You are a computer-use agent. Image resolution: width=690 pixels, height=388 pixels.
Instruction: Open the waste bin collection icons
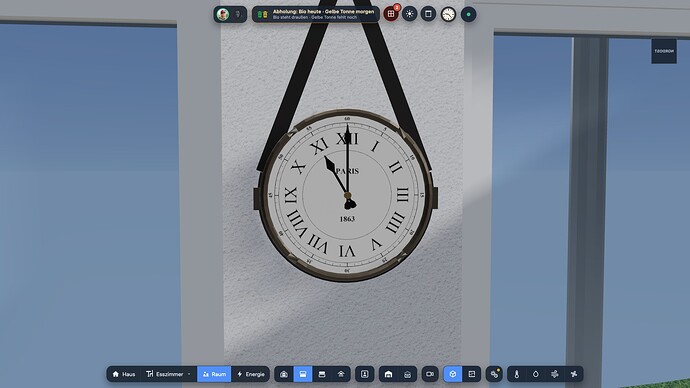click(262, 15)
